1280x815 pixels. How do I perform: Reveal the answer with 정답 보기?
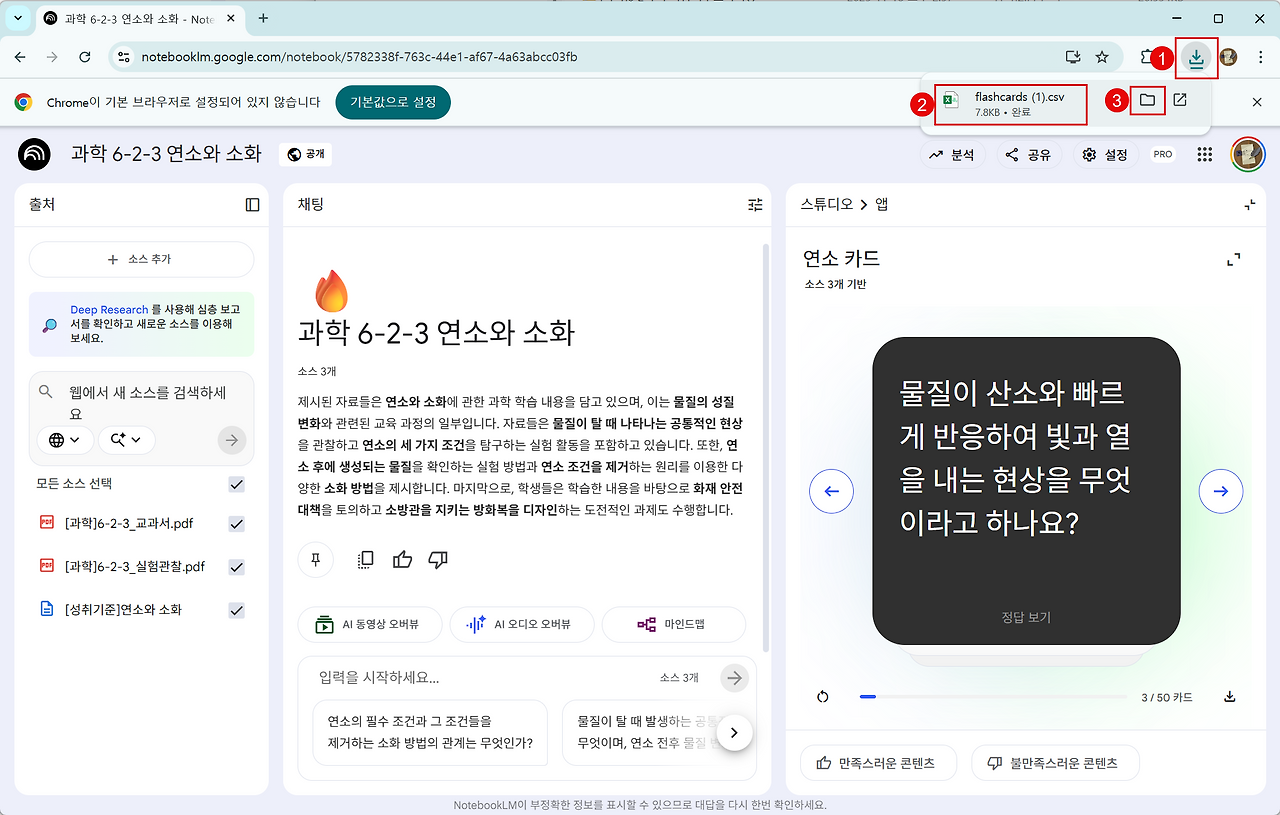(x=1026, y=617)
